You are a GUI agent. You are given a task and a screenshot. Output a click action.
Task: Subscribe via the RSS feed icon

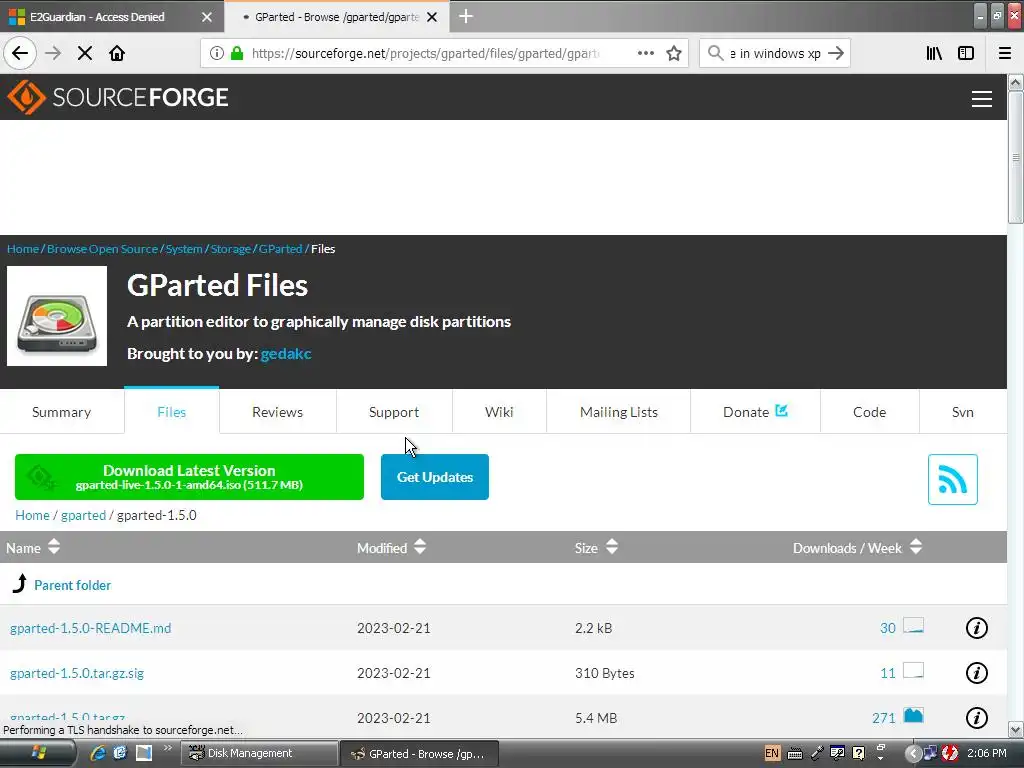952,479
